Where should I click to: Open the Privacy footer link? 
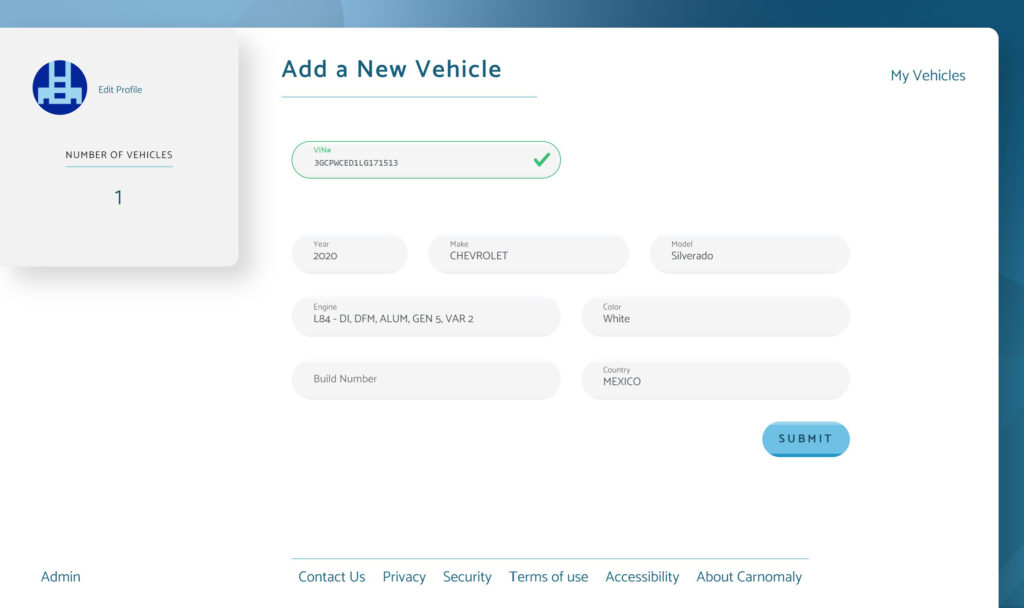click(404, 577)
